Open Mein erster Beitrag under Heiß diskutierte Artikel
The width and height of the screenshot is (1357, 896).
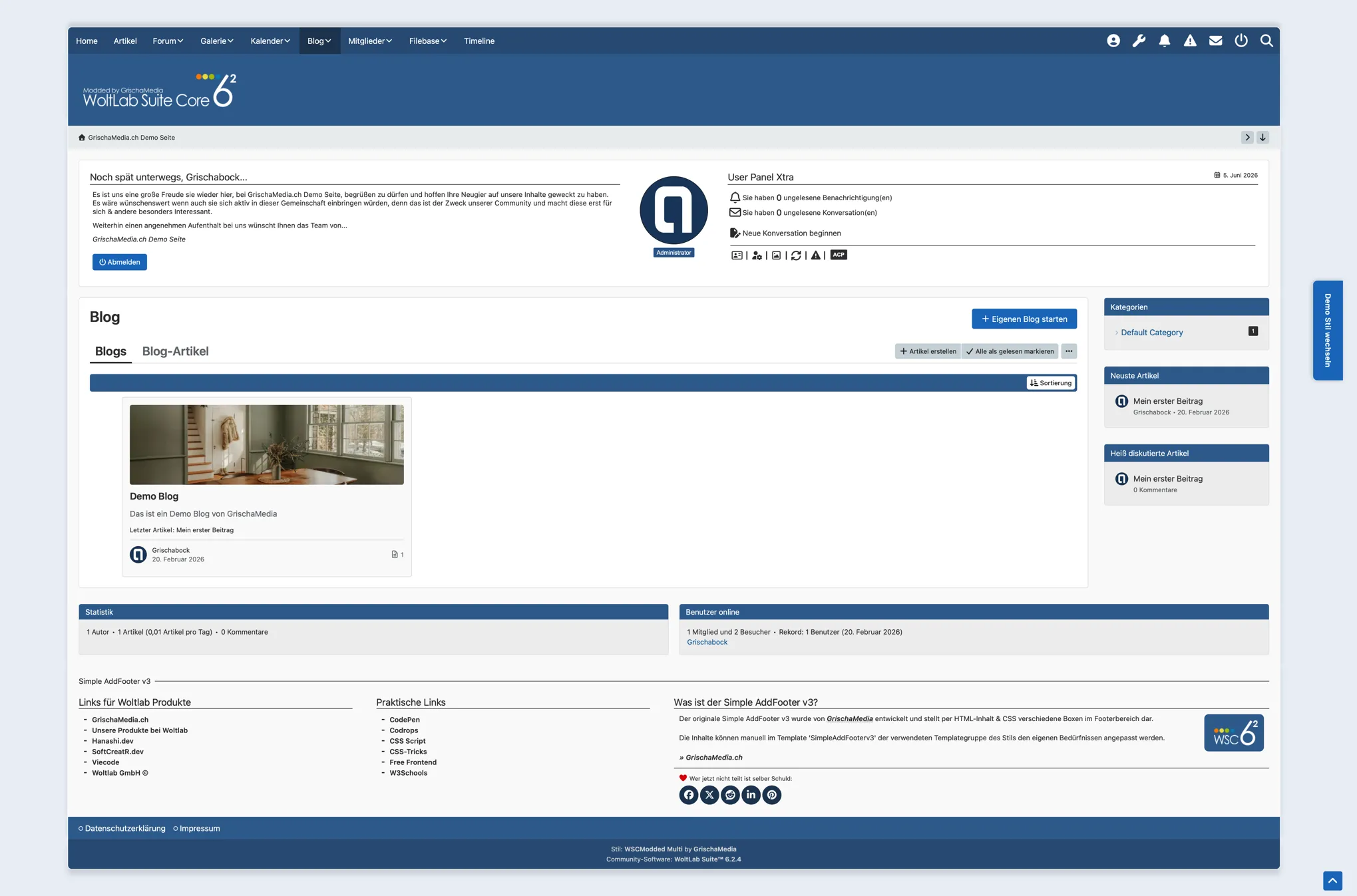click(x=1167, y=479)
